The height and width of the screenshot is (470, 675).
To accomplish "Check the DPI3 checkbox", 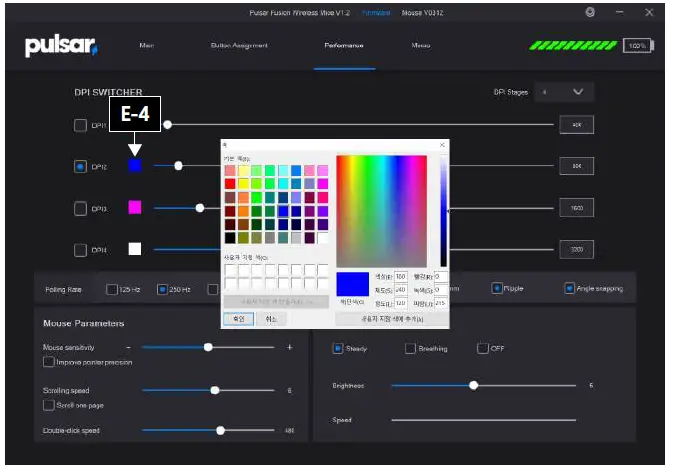I will [81, 209].
